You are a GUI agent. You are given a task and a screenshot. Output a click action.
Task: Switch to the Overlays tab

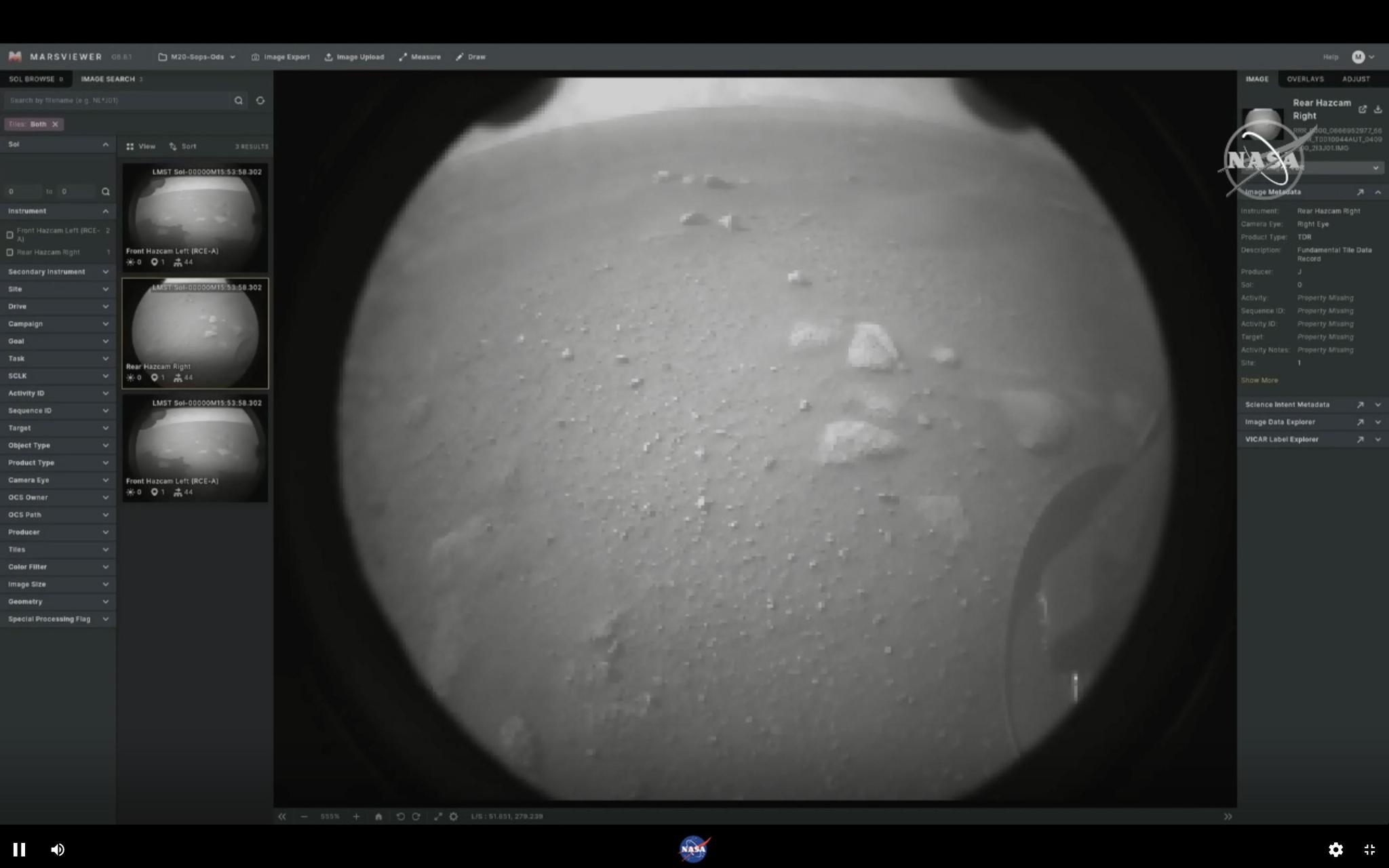click(x=1305, y=79)
